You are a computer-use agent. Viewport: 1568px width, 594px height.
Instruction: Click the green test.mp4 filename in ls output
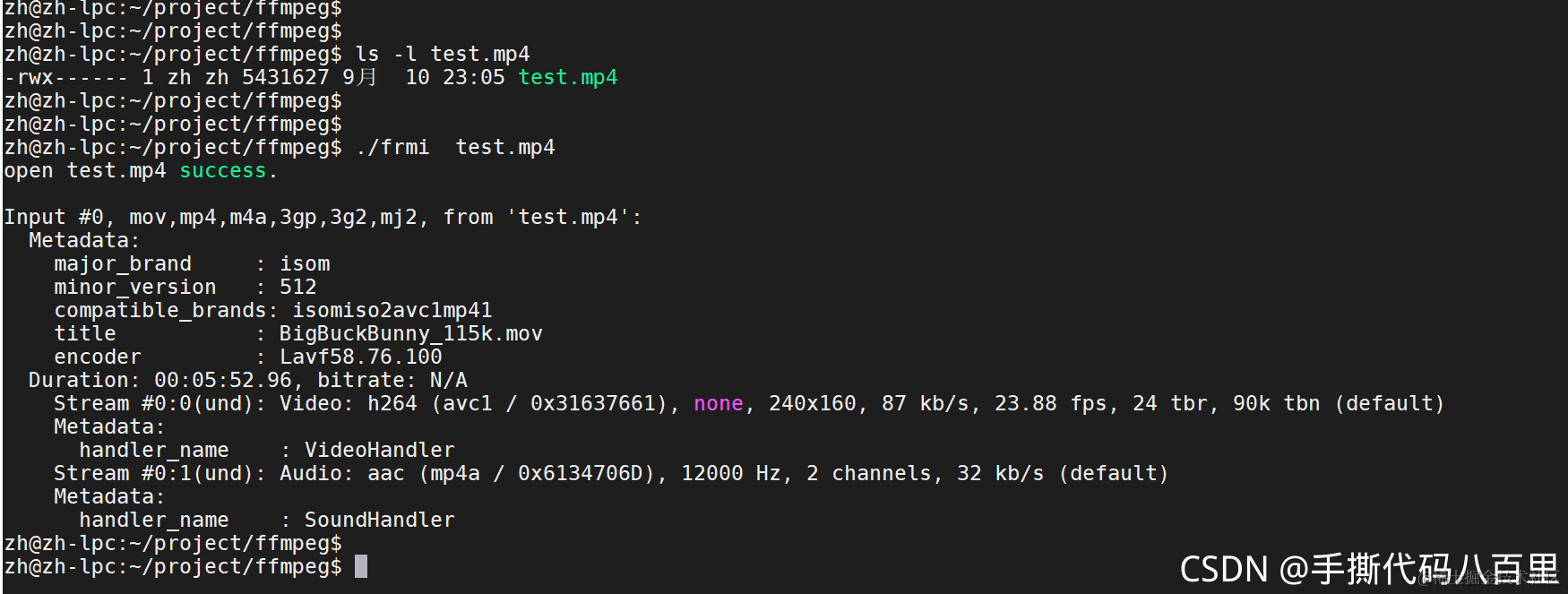568,77
